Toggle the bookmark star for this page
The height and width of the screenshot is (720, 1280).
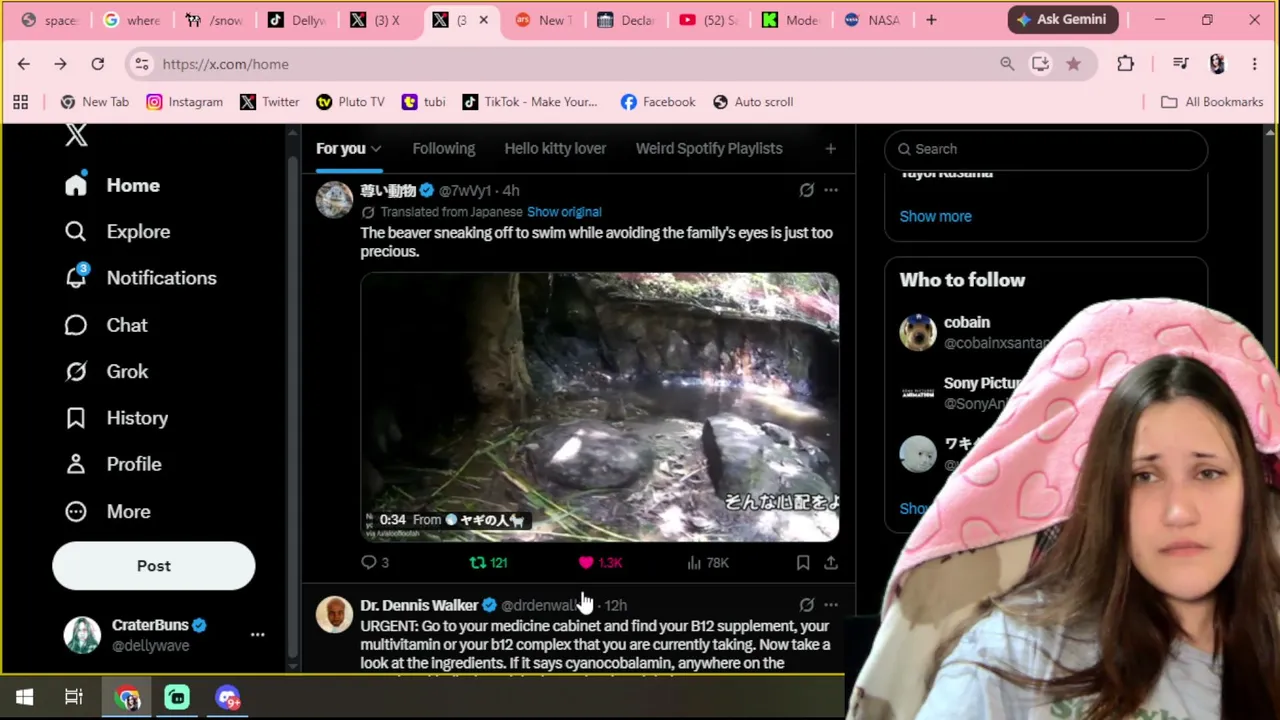(x=1073, y=64)
